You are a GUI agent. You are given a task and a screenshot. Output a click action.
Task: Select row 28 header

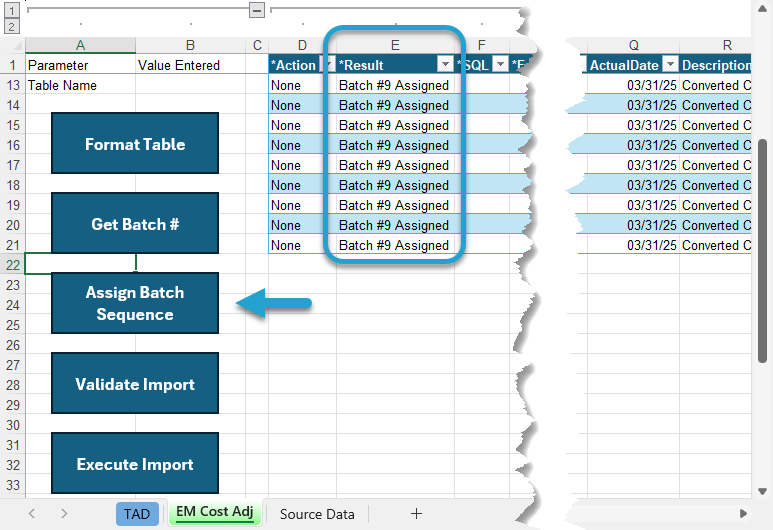click(x=13, y=385)
